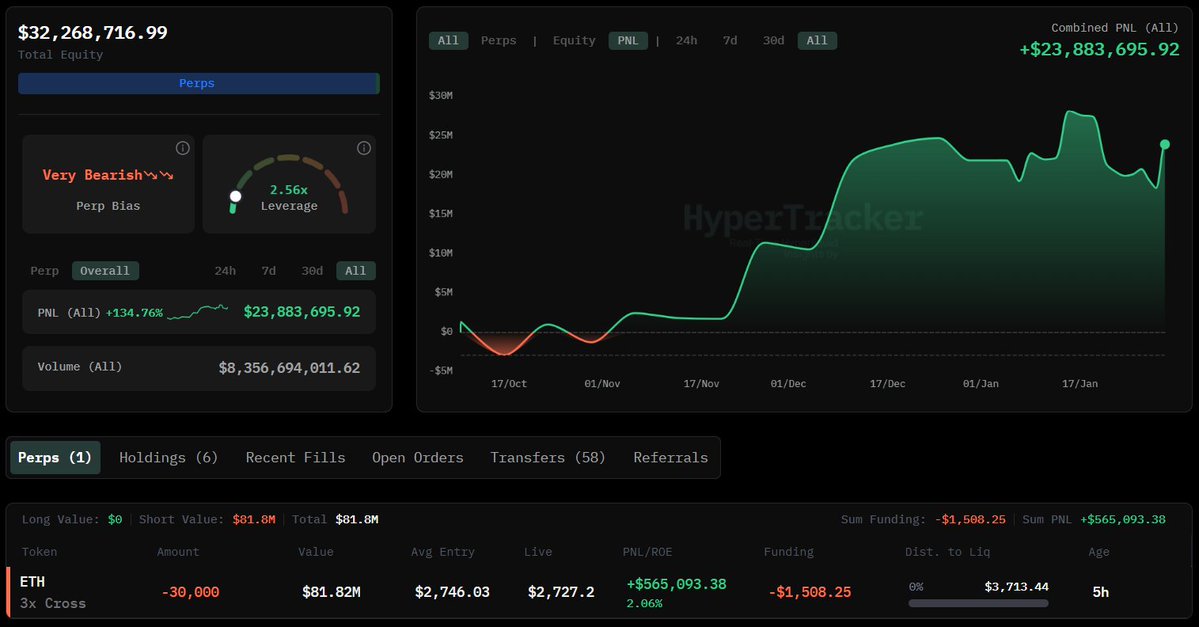The image size is (1199, 627).
Task: Click the leverage gauge indicator dot
Action: tap(235, 197)
